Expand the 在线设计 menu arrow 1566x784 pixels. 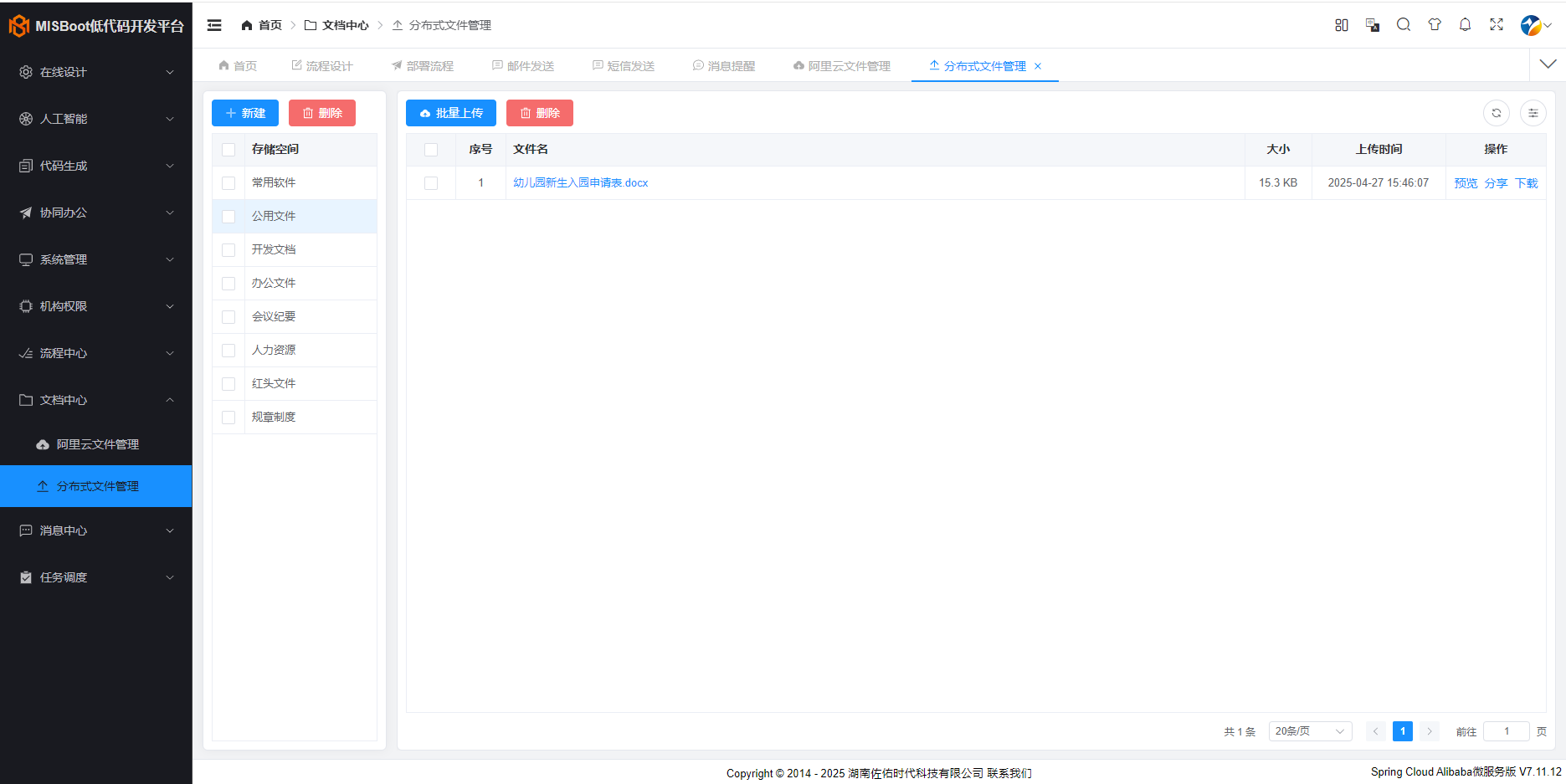pyautogui.click(x=170, y=72)
